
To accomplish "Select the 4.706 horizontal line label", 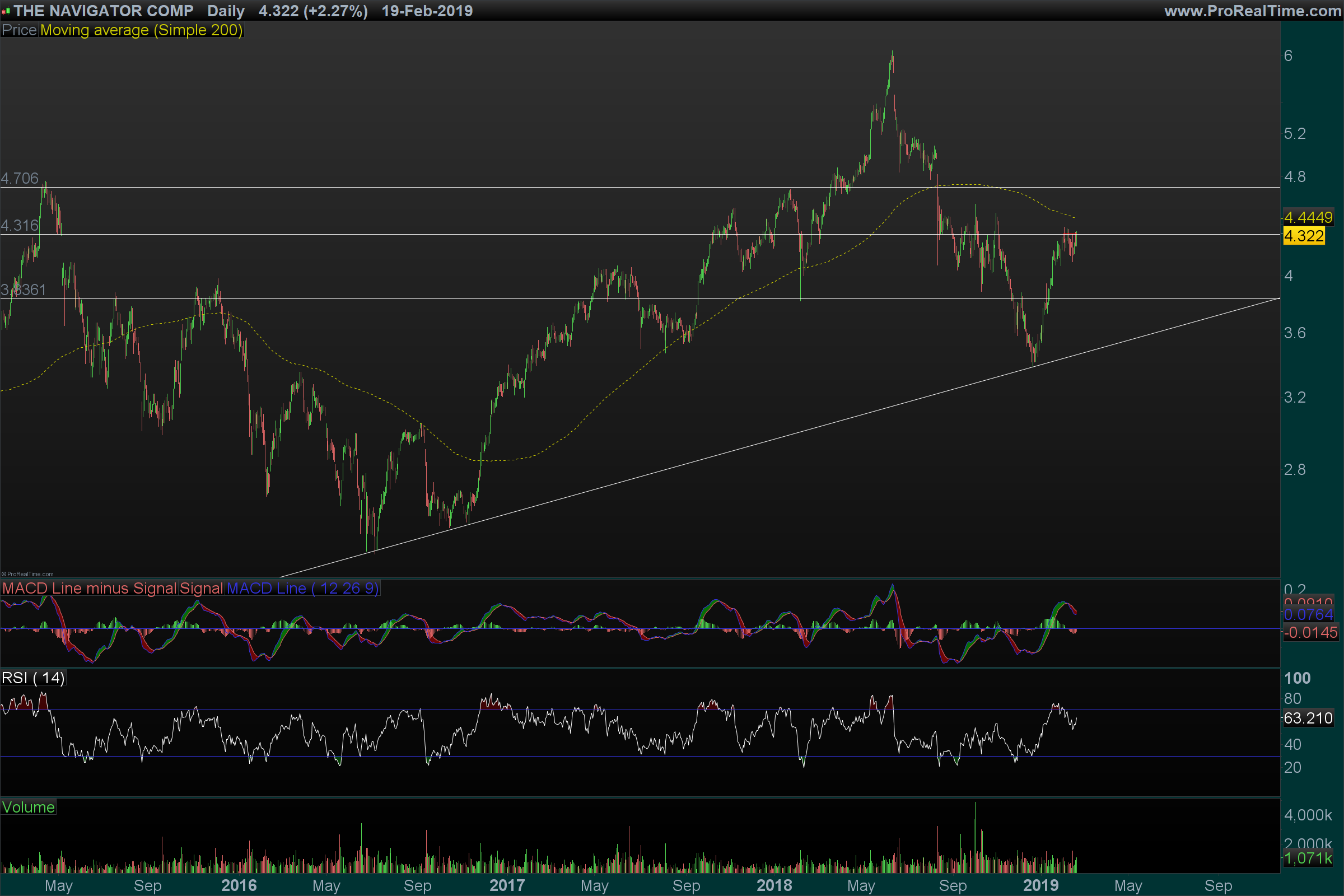I will (x=20, y=178).
